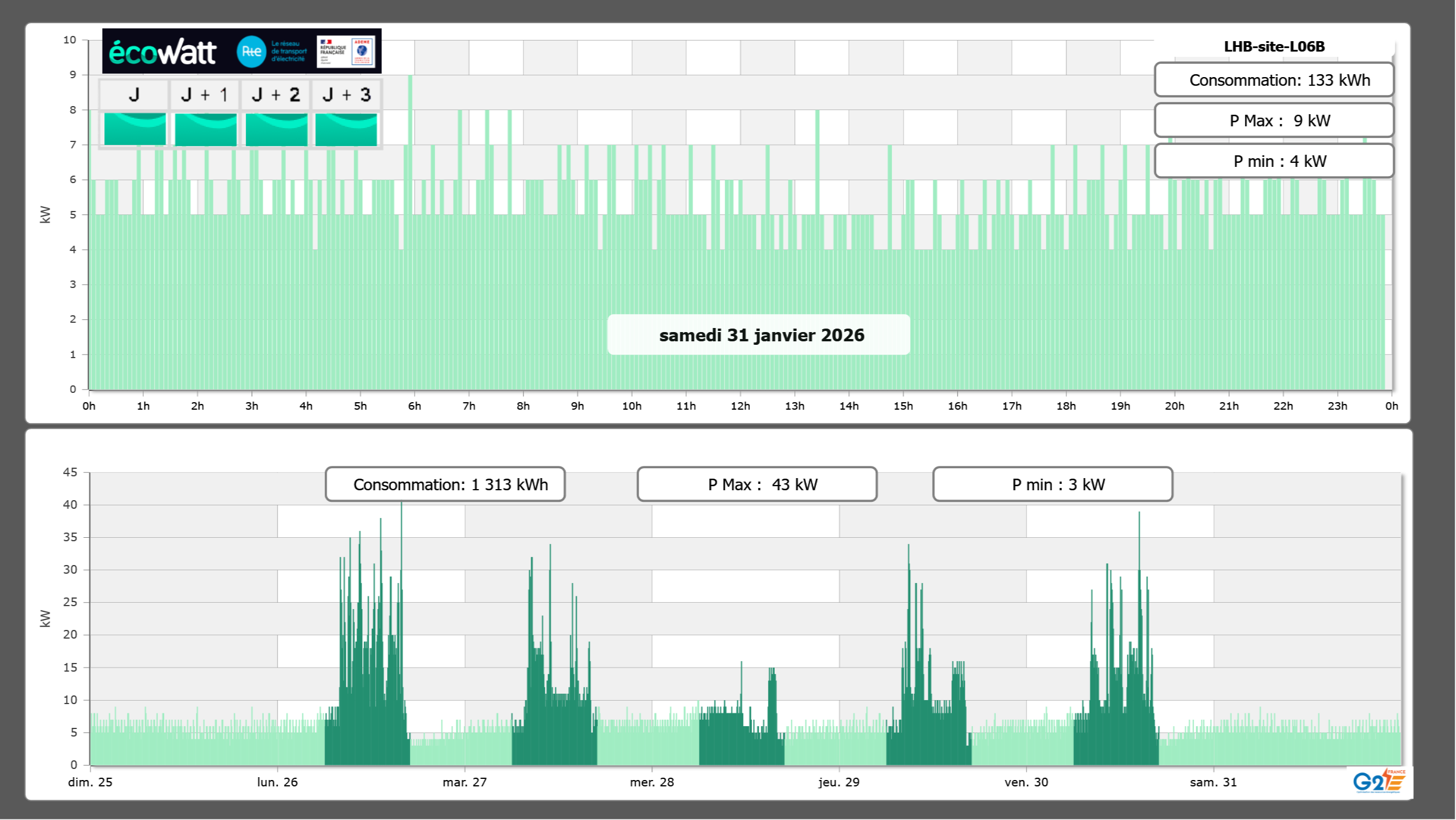
Task: Click the LHB-site-L06B site title
Action: (1274, 46)
